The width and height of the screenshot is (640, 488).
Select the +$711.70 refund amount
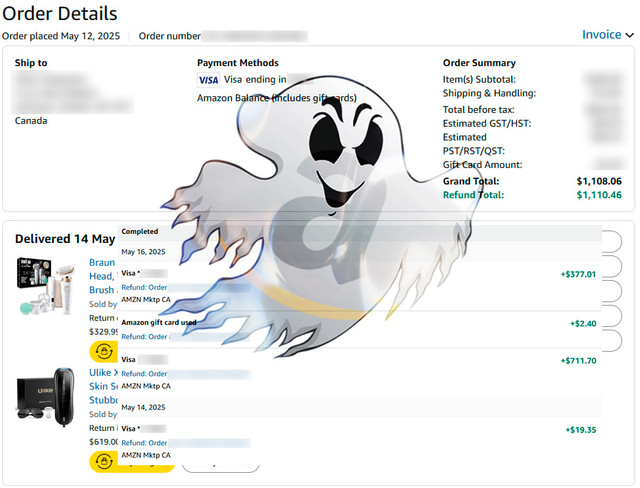click(578, 361)
